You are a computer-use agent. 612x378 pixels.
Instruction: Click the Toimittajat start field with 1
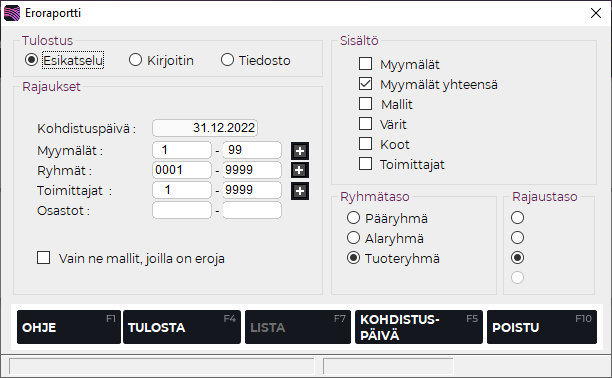coord(182,190)
